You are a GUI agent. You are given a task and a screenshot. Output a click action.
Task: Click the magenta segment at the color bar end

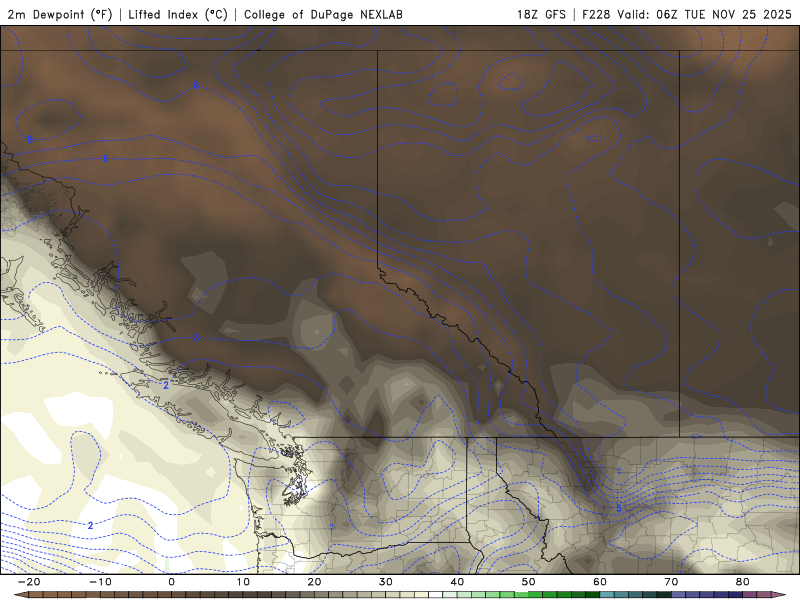click(x=764, y=595)
